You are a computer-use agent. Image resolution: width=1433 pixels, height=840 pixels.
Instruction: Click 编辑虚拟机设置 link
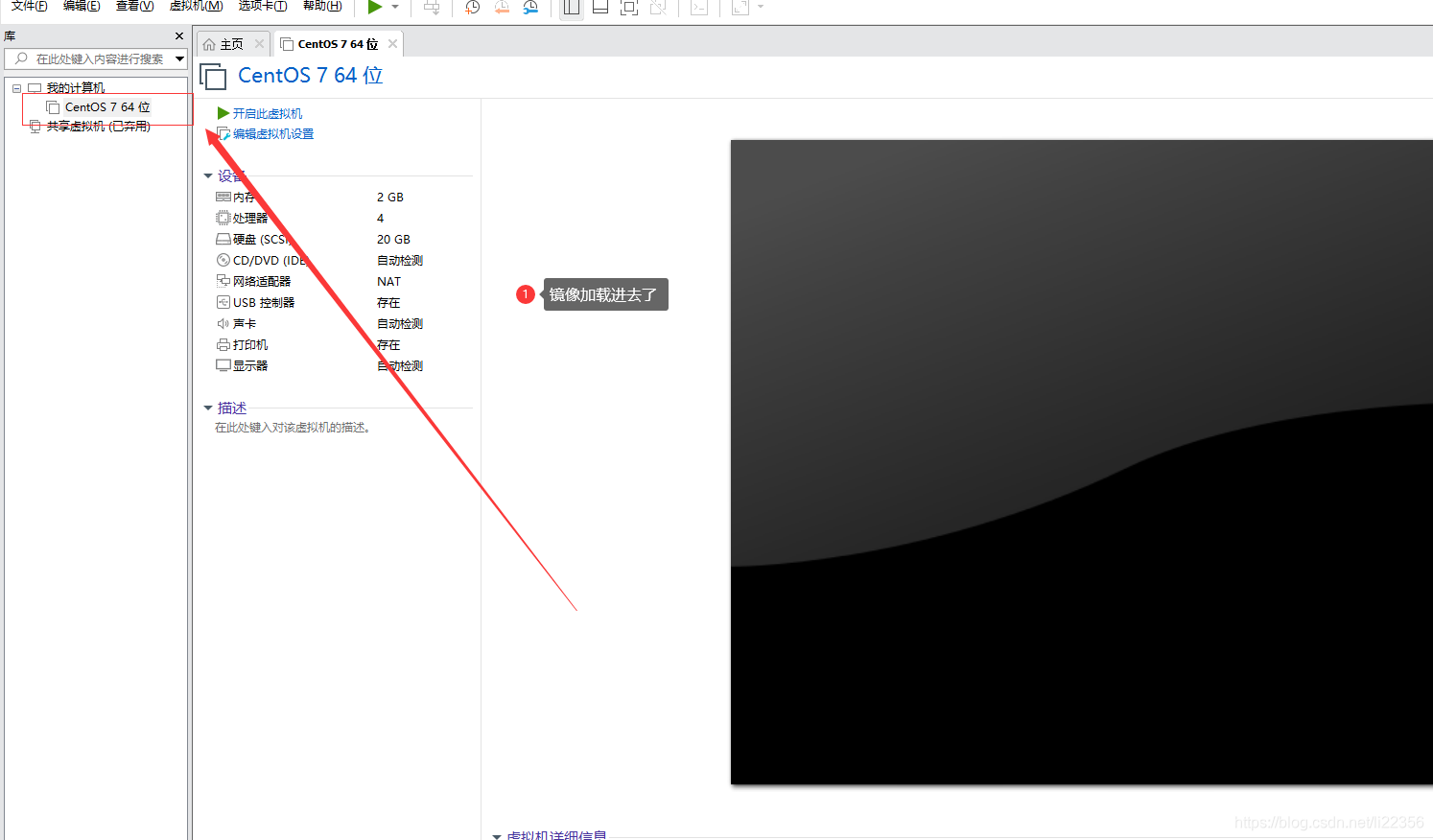click(x=273, y=134)
